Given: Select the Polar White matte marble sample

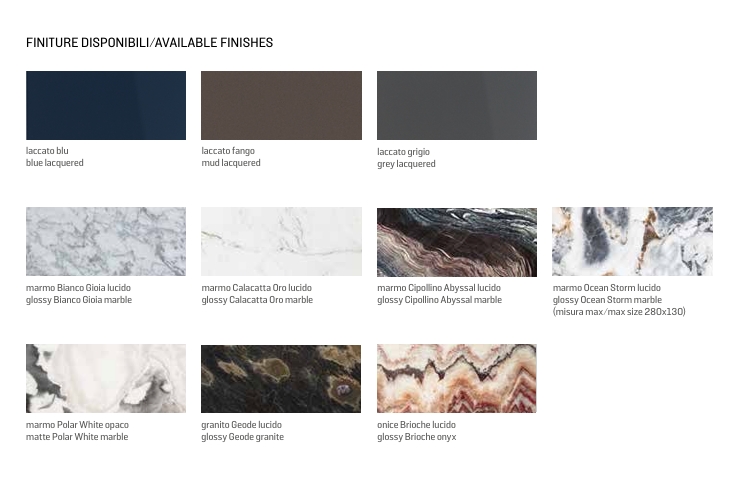Looking at the screenshot, I should [106, 379].
